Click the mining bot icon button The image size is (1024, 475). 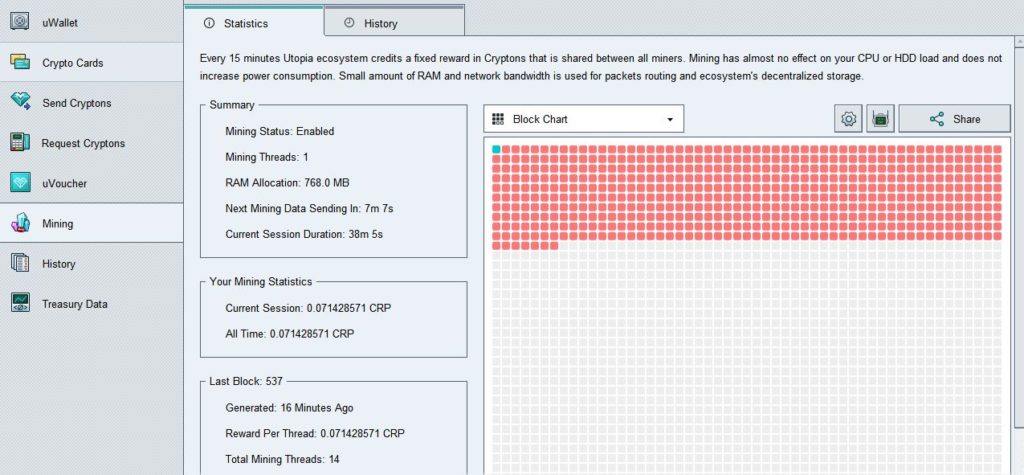click(x=880, y=119)
